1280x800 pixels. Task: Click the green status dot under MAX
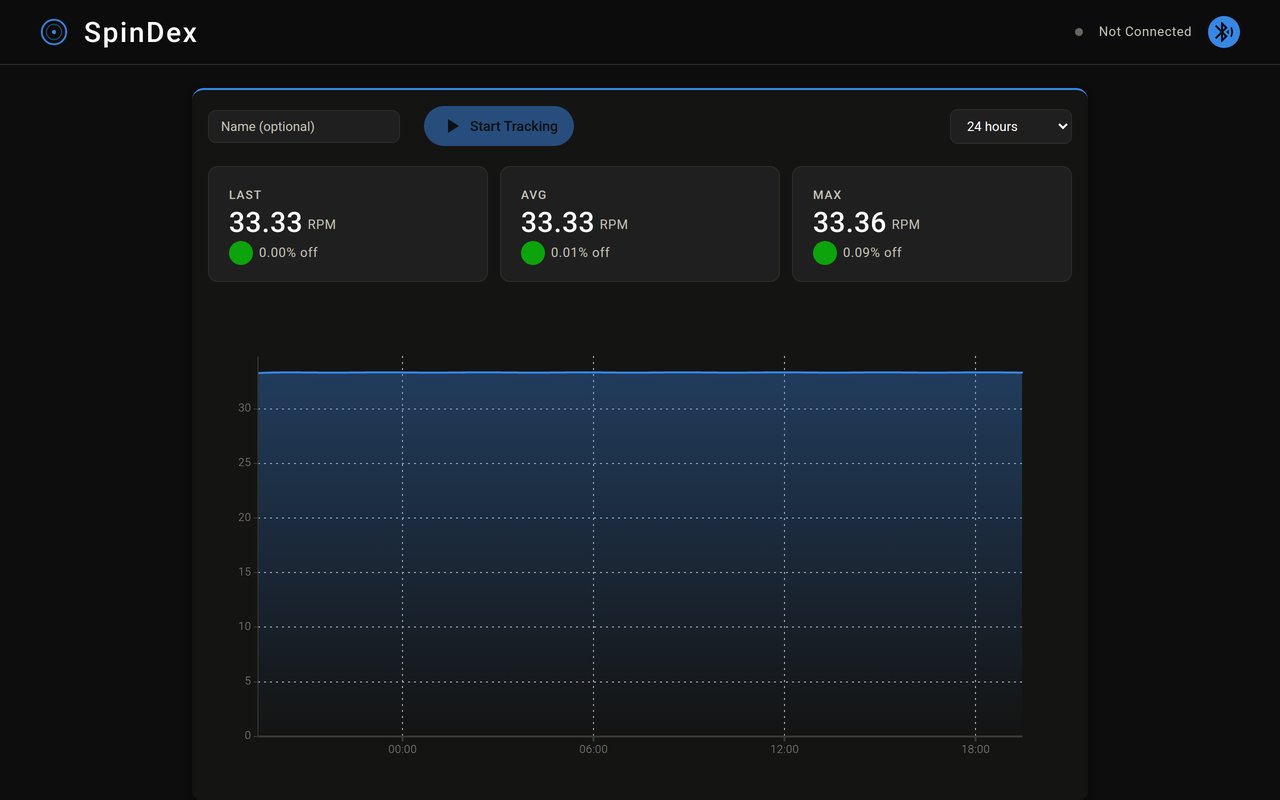click(825, 253)
